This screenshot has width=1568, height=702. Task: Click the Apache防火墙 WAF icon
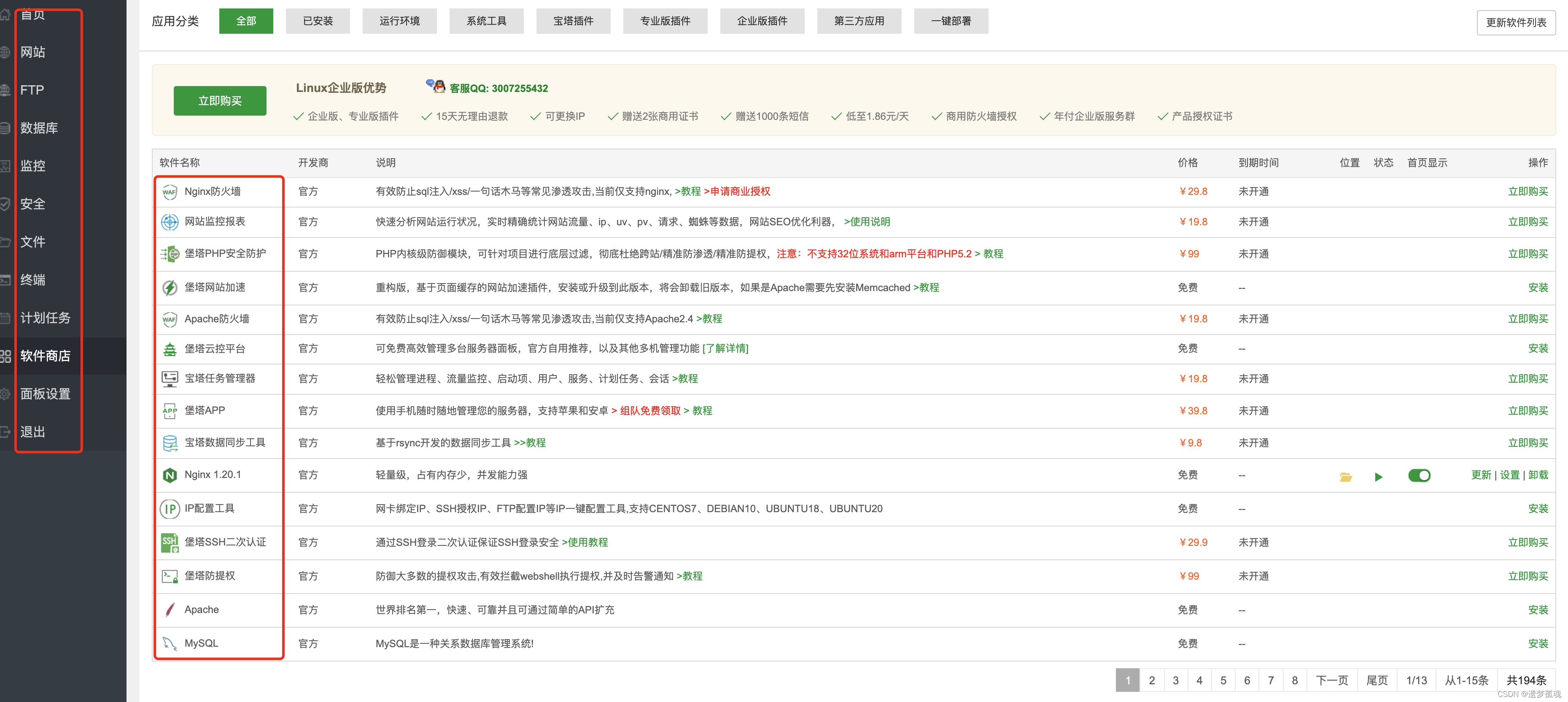tap(170, 319)
